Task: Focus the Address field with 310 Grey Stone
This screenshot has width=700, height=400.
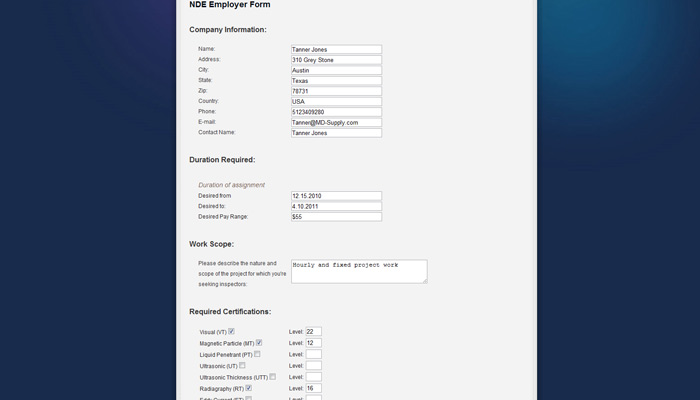Action: (x=336, y=60)
